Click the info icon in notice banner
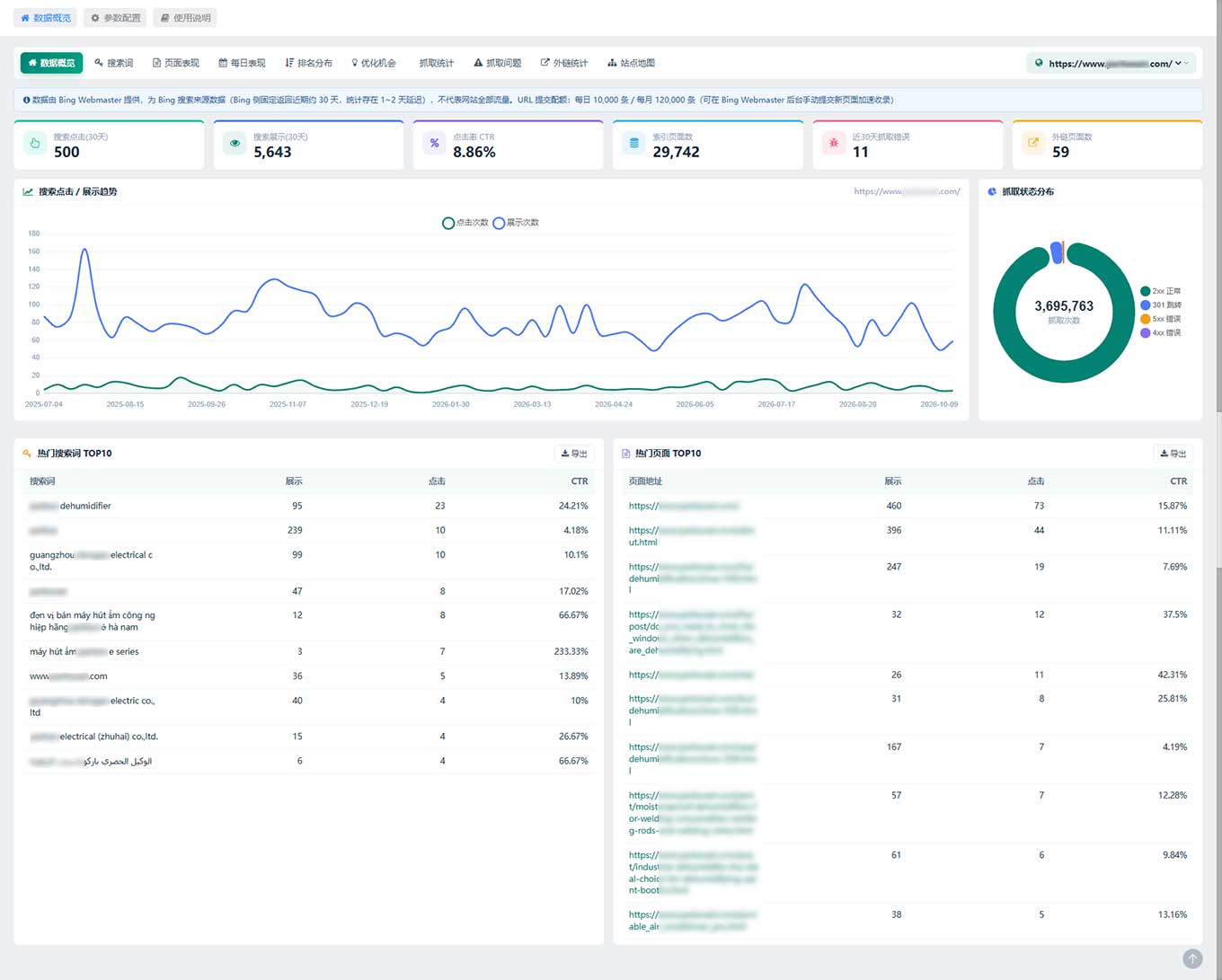This screenshot has width=1222, height=980. 27,100
